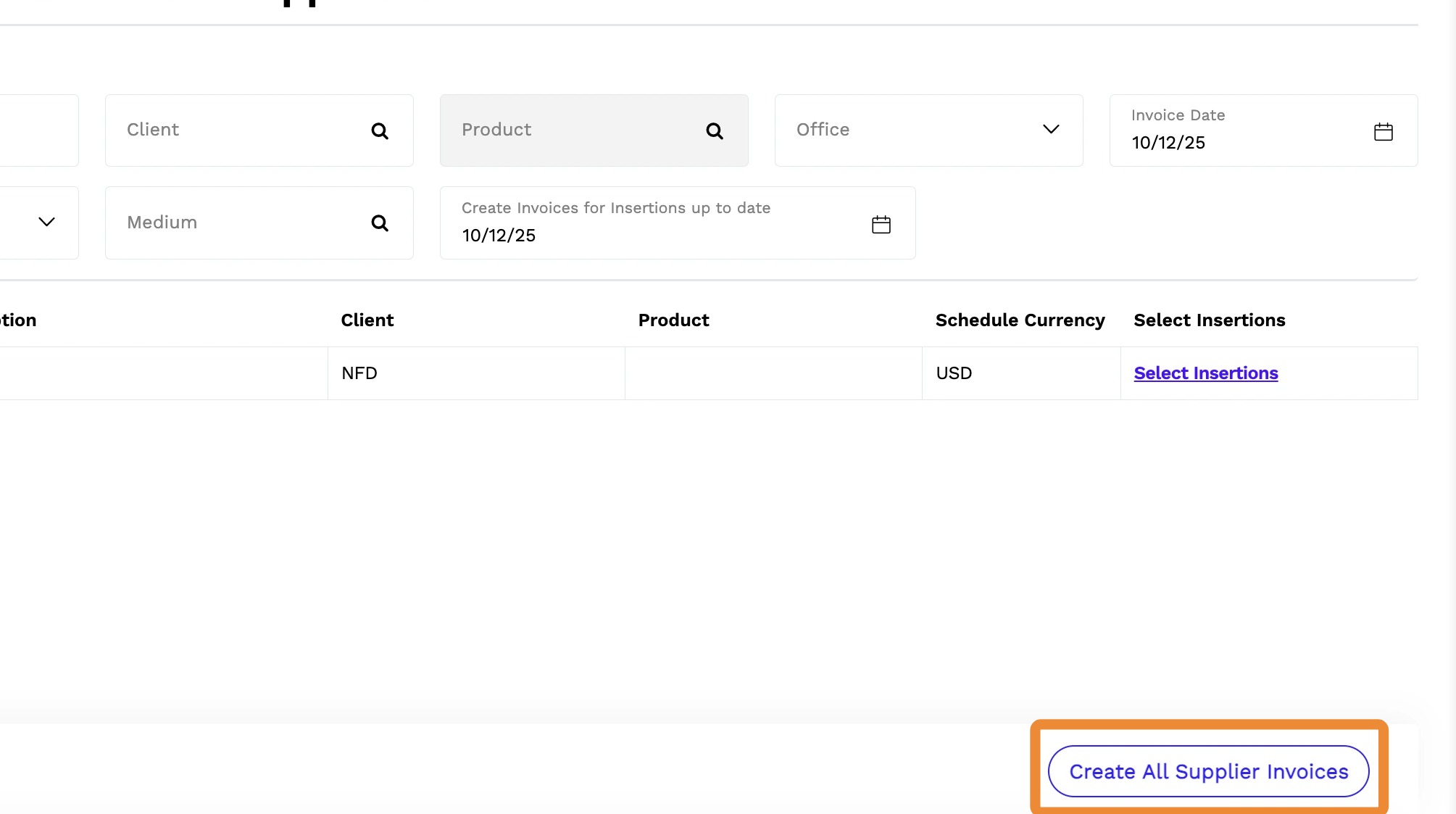Screen dimensions: 1456x814
Task: Select the NFD client cell
Action: (x=359, y=373)
